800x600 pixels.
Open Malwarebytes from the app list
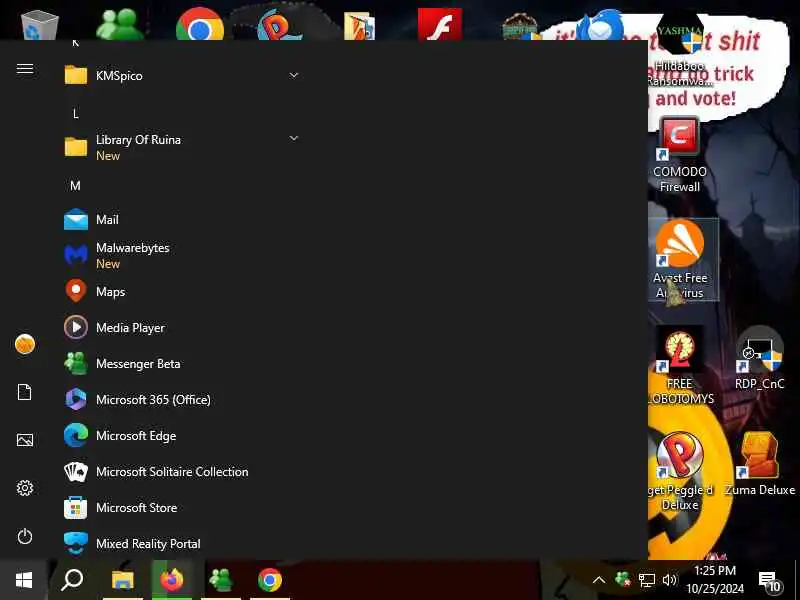pos(181,255)
